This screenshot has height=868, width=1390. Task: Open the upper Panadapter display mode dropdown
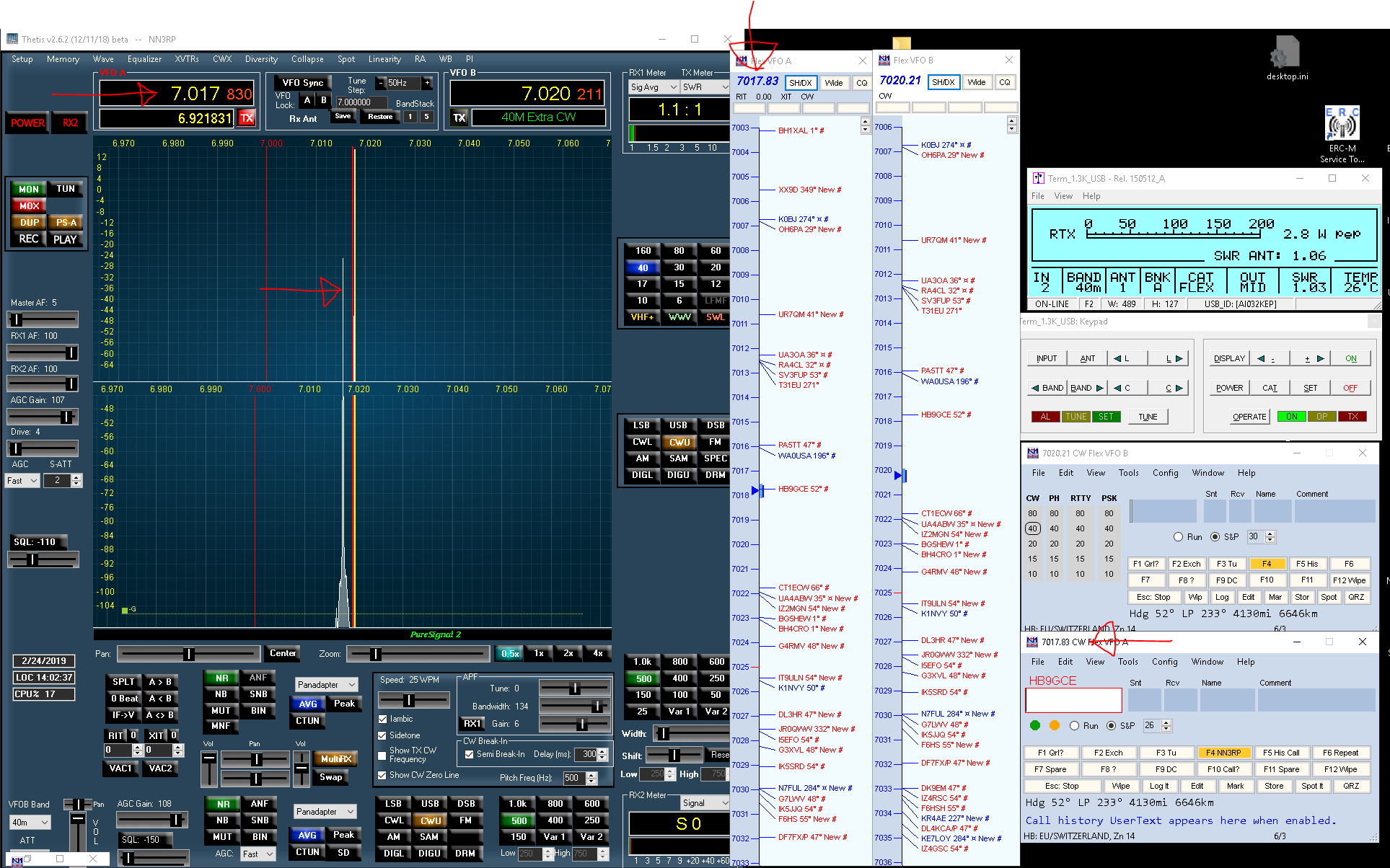[327, 685]
